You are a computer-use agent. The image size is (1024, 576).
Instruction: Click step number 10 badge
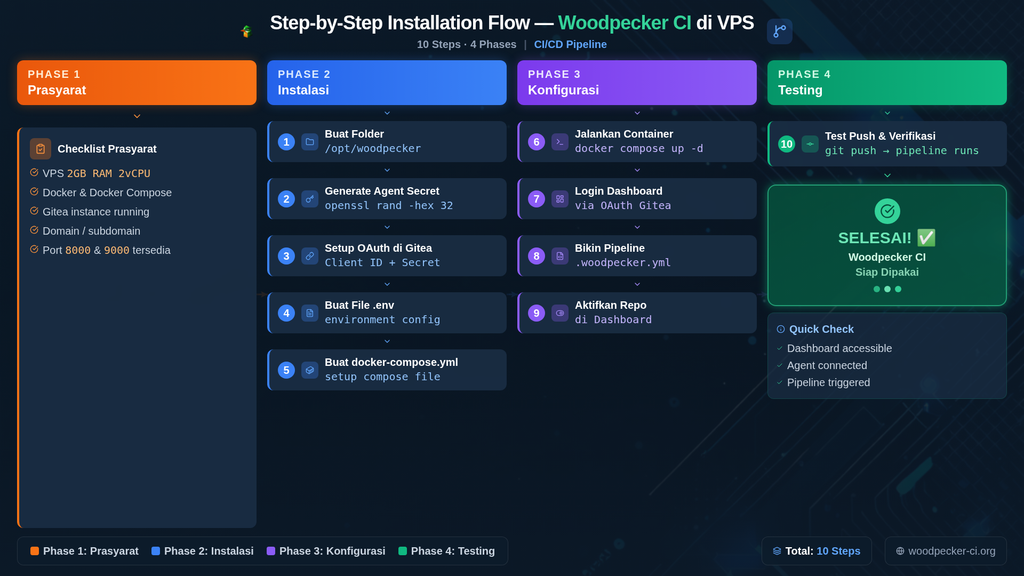coord(786,144)
